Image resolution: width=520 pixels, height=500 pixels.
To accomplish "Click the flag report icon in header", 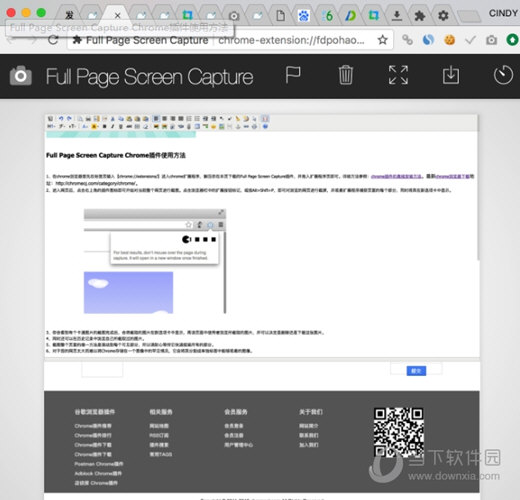I will 293,75.
